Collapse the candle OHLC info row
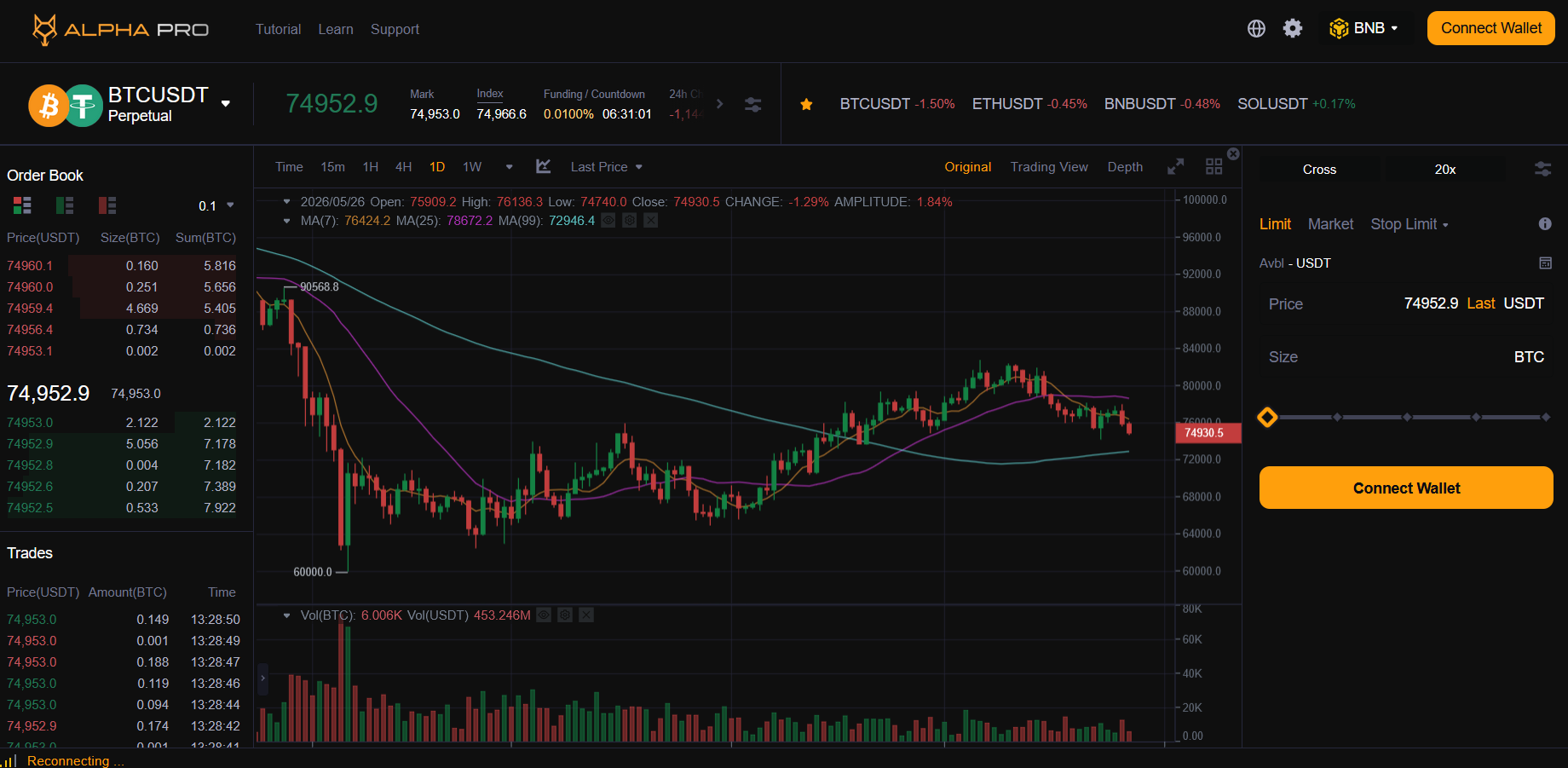1568x768 pixels. pos(287,202)
